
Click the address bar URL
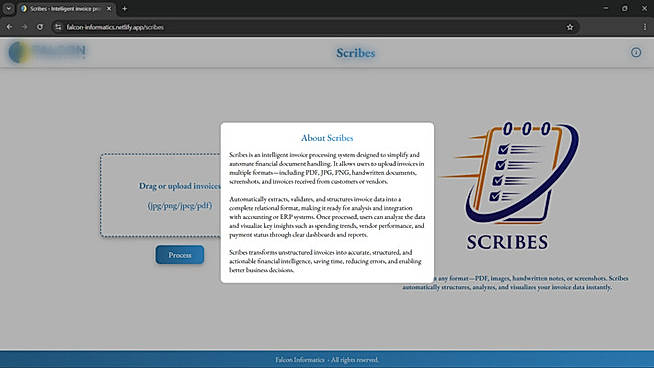[x=115, y=27]
